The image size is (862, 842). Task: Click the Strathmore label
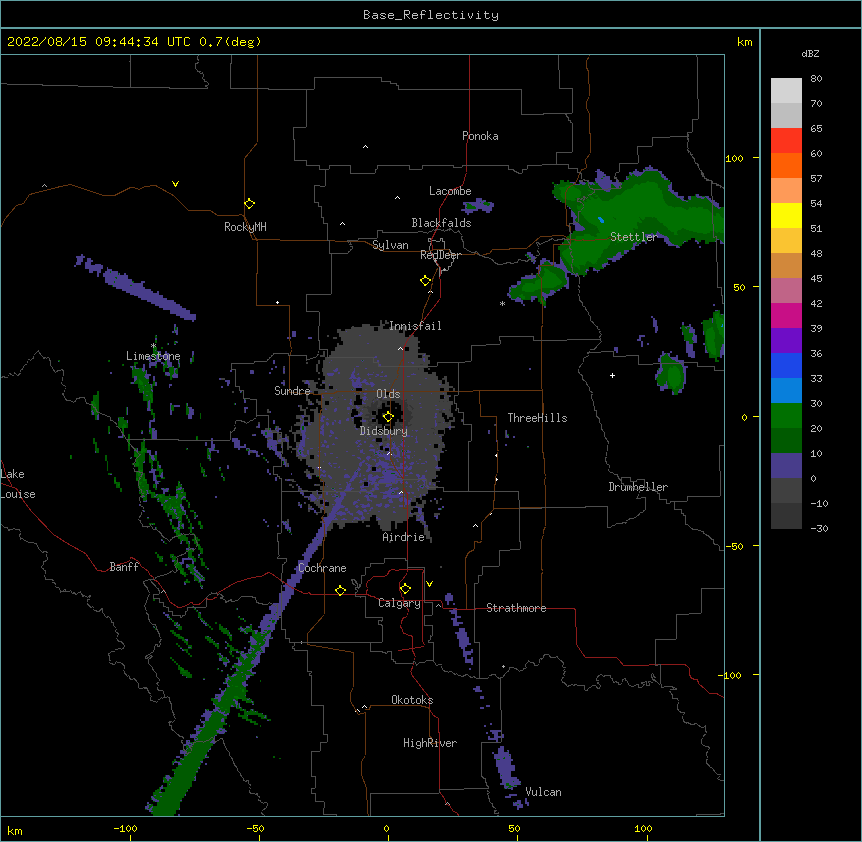pyautogui.click(x=516, y=608)
